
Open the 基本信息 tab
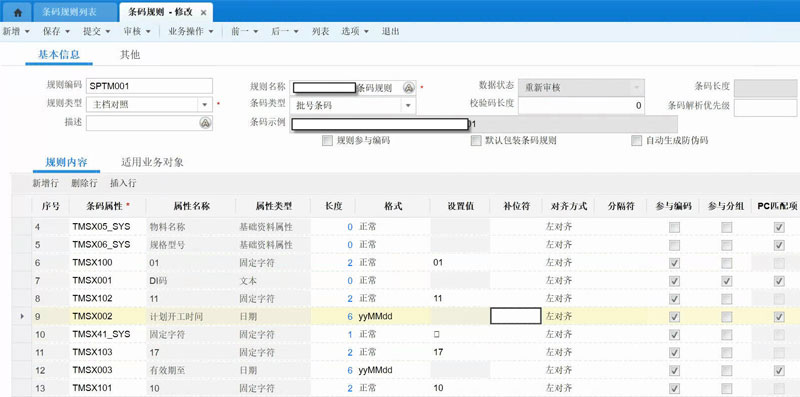pos(59,55)
